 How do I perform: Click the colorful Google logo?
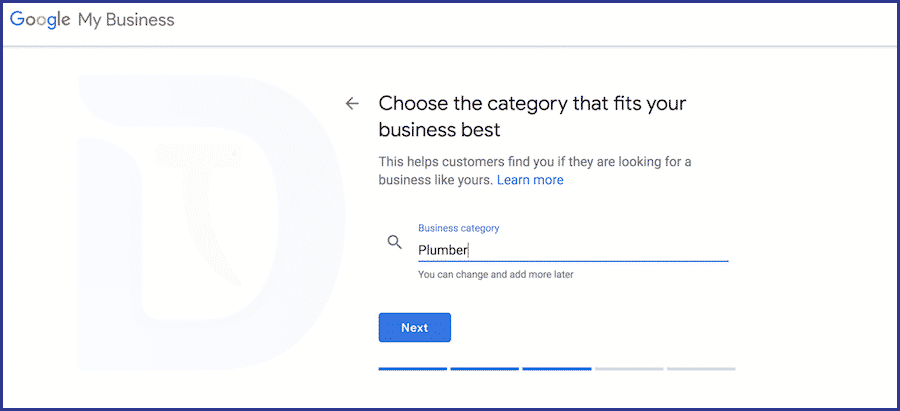pyautogui.click(x=41, y=21)
